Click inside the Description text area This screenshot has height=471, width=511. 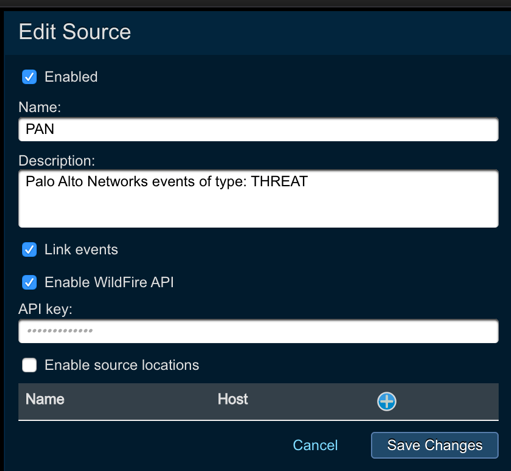(x=258, y=199)
